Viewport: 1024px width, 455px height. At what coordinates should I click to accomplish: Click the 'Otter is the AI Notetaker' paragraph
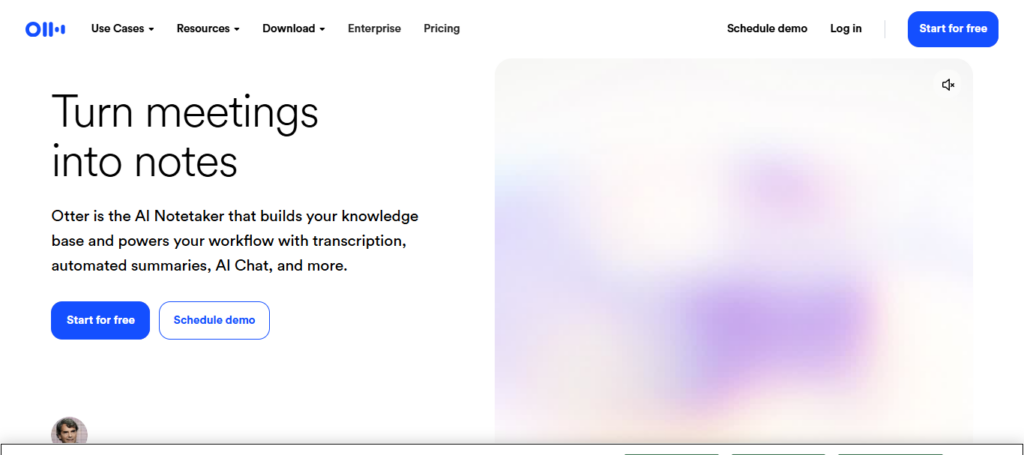point(235,241)
